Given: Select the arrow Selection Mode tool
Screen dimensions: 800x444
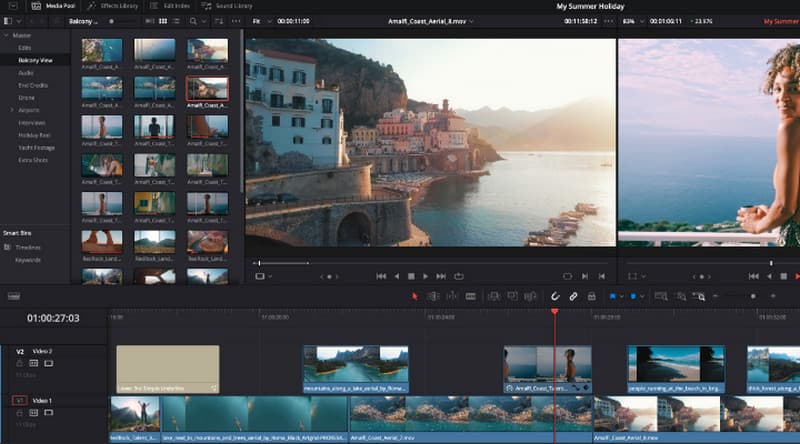Looking at the screenshot, I should point(414,297).
